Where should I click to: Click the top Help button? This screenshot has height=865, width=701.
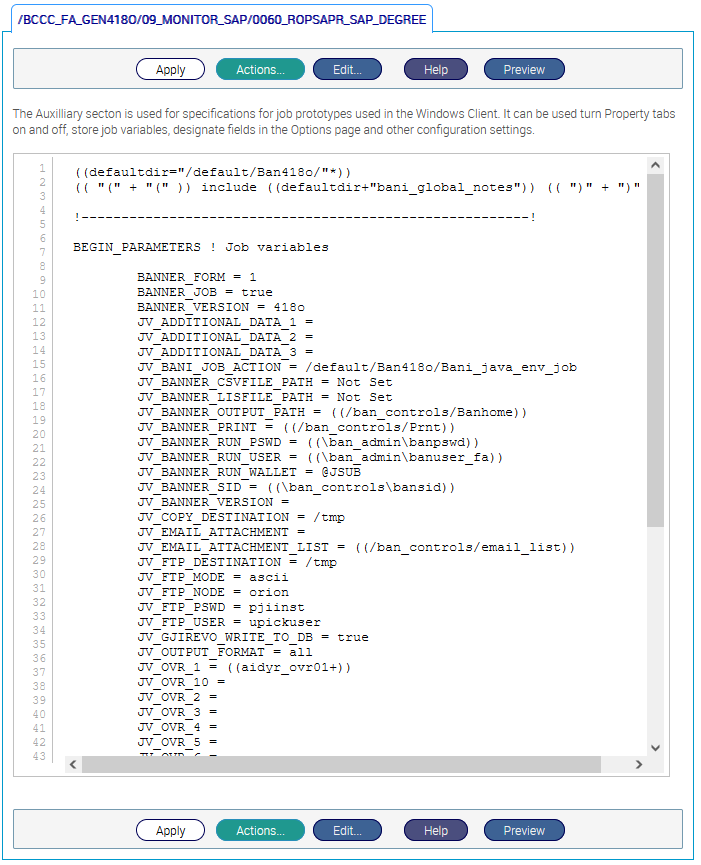click(x=435, y=70)
